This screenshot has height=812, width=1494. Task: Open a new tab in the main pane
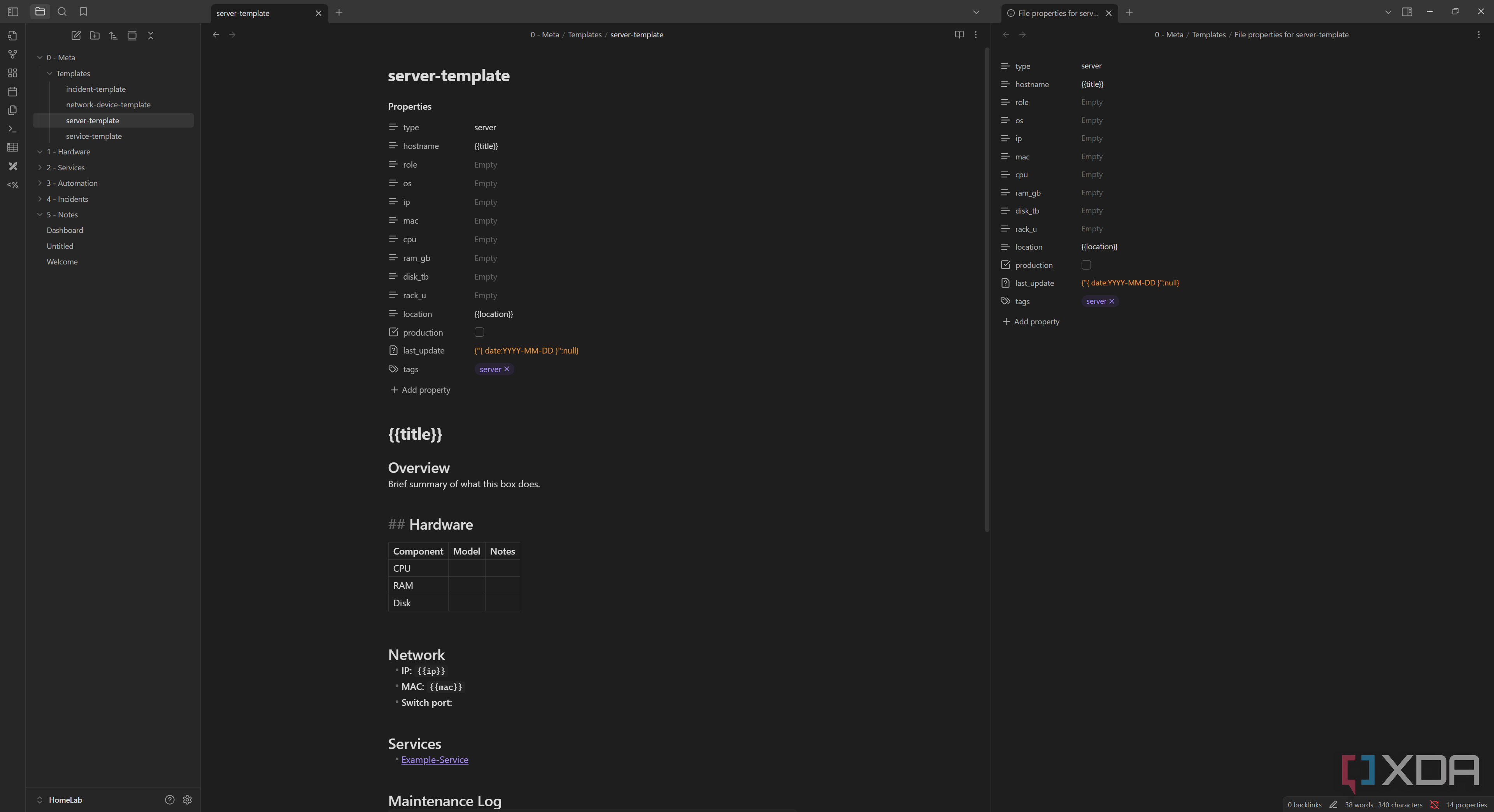click(x=339, y=12)
